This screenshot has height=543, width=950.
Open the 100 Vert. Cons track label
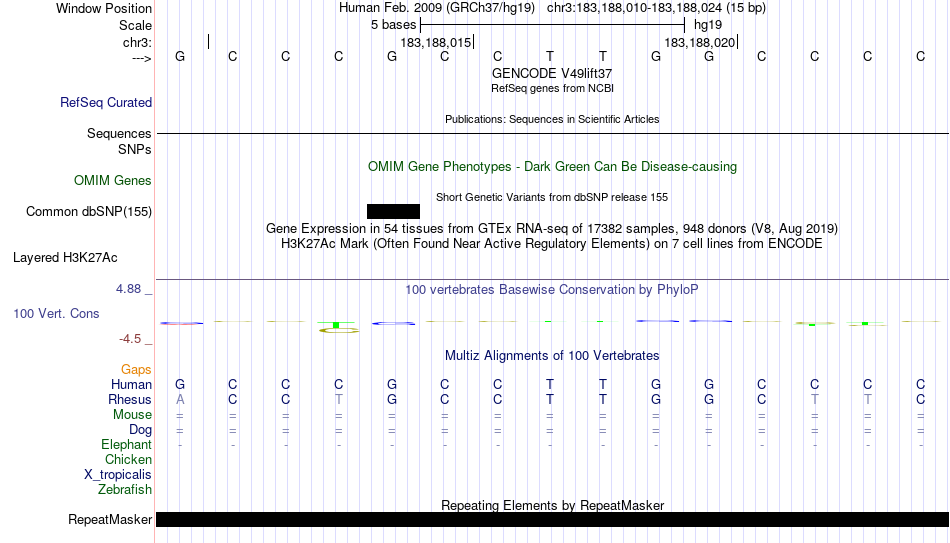(x=56, y=313)
